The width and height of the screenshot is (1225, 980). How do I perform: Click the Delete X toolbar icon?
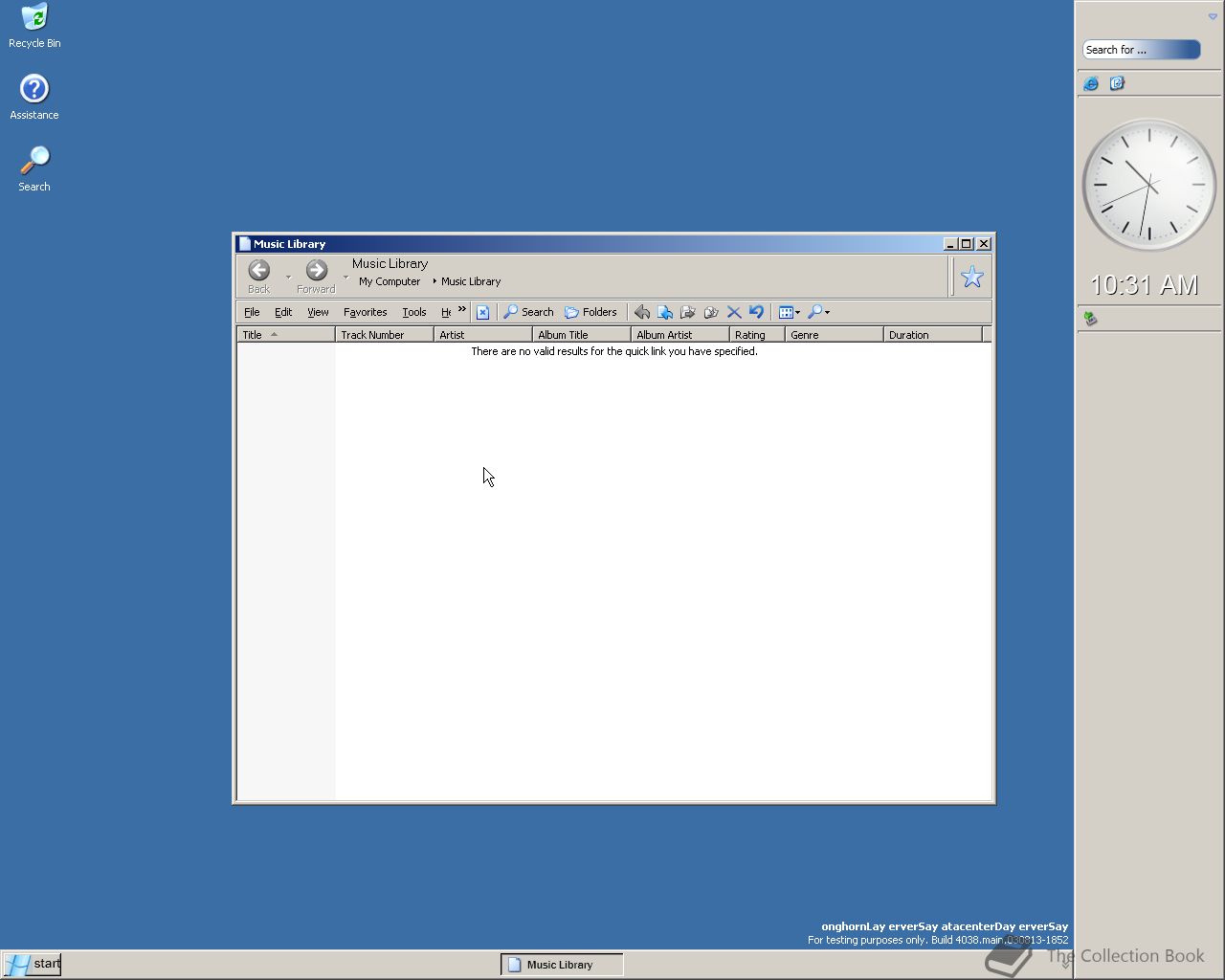coord(734,312)
